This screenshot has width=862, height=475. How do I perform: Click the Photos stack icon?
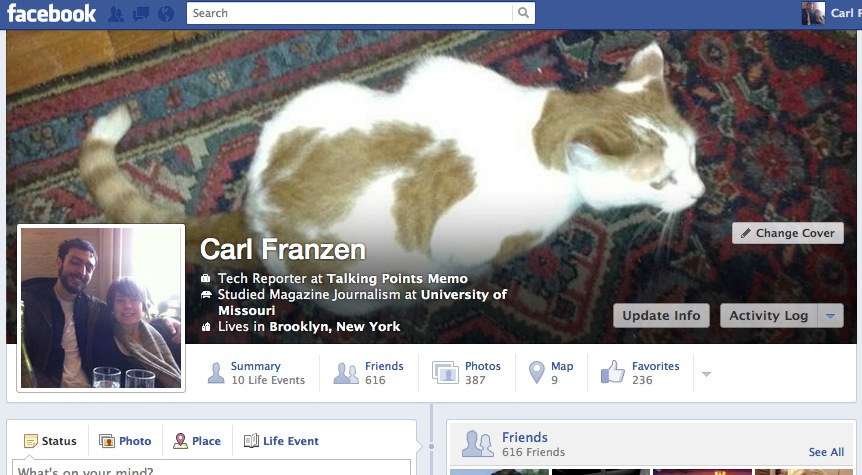tap(445, 372)
